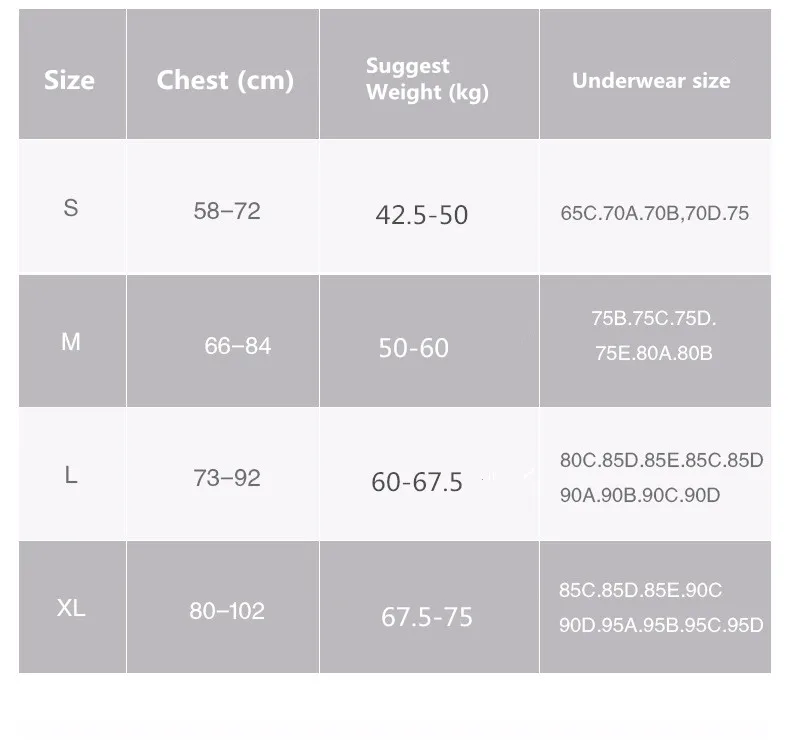Click the Chest (cm) column header
790x740 pixels.
point(225,81)
